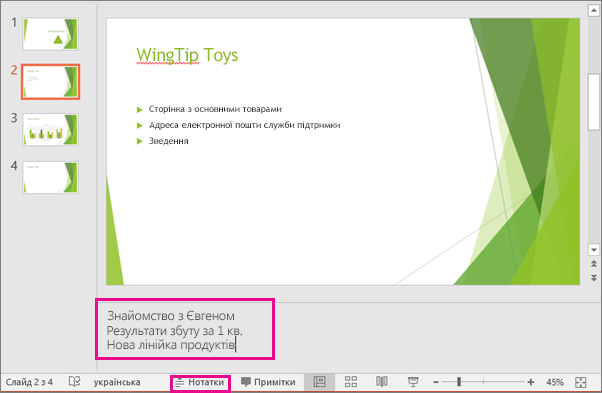The height and width of the screenshot is (393, 602).
Task: Click vertical scrollbar up arrow
Action: pos(594,11)
